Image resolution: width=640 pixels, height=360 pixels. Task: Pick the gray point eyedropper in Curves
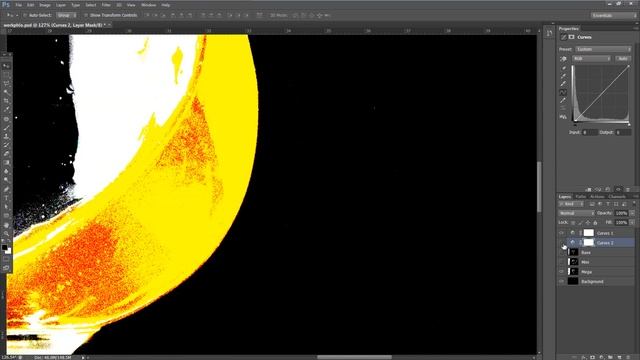coord(563,76)
